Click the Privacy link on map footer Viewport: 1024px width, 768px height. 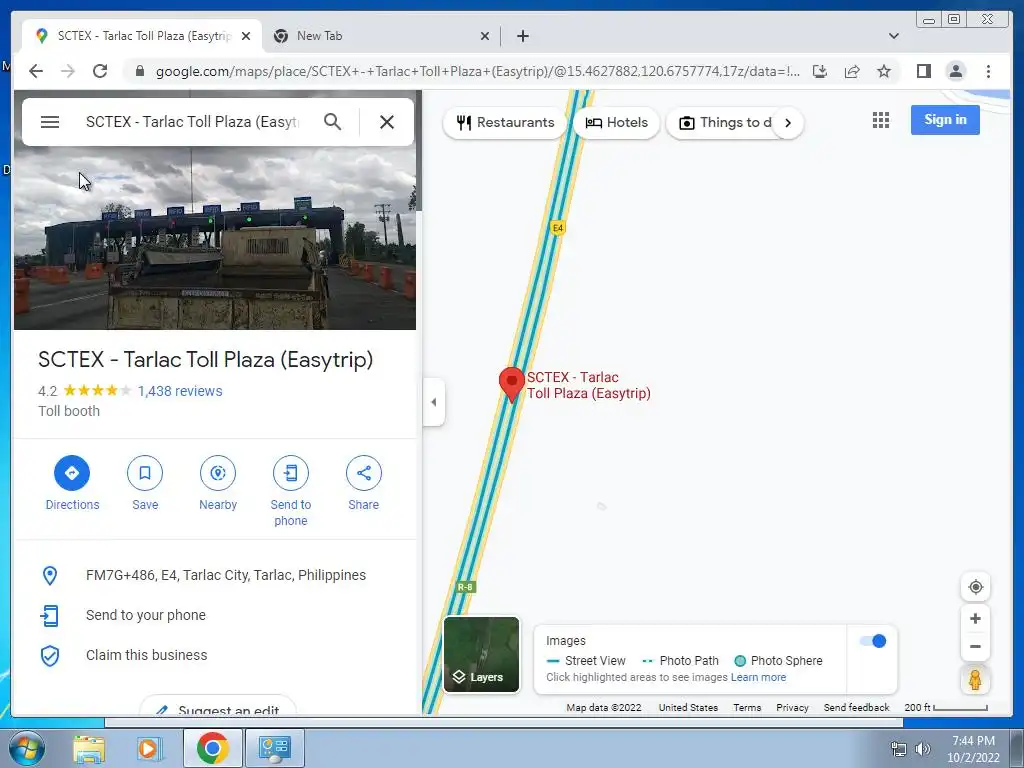coord(792,707)
